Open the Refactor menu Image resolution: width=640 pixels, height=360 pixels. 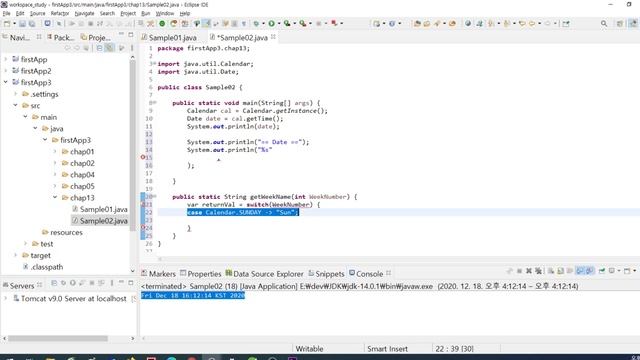[60, 13]
